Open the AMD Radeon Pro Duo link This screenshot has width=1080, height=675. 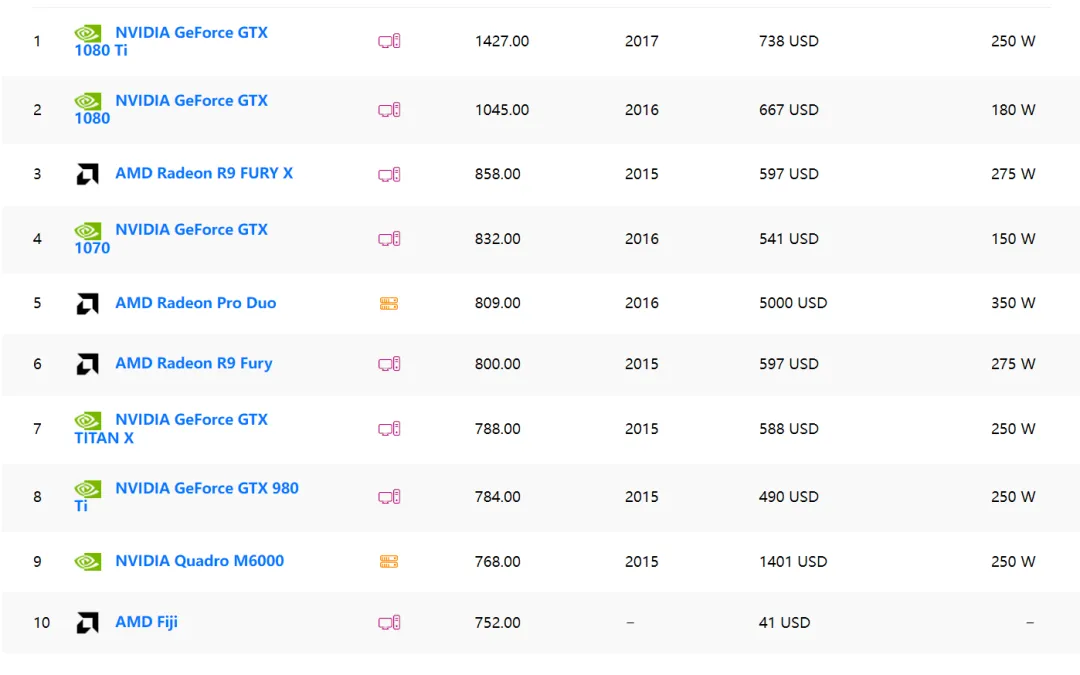tap(196, 302)
